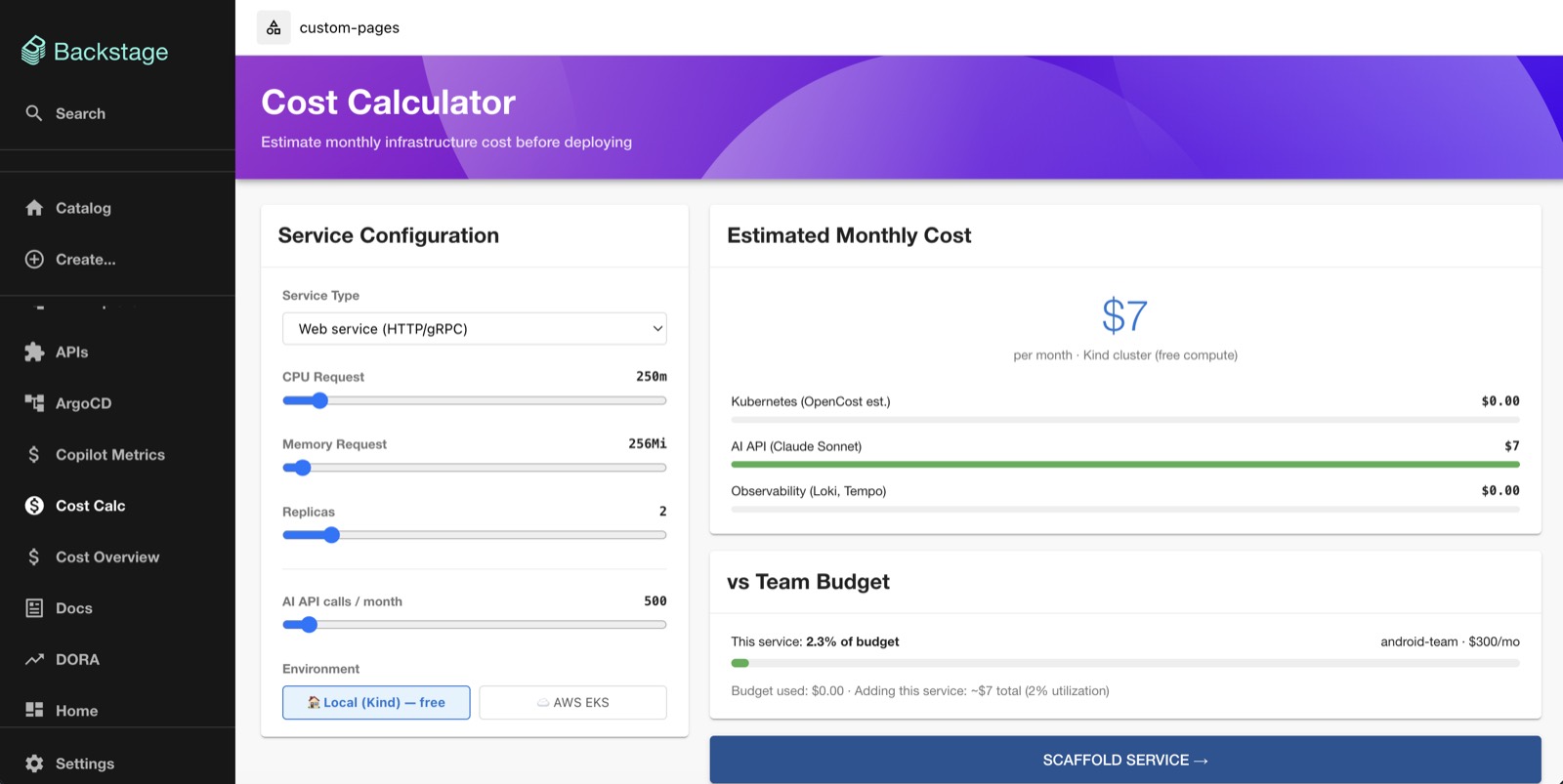Click the Replicas value 2

(x=663, y=511)
